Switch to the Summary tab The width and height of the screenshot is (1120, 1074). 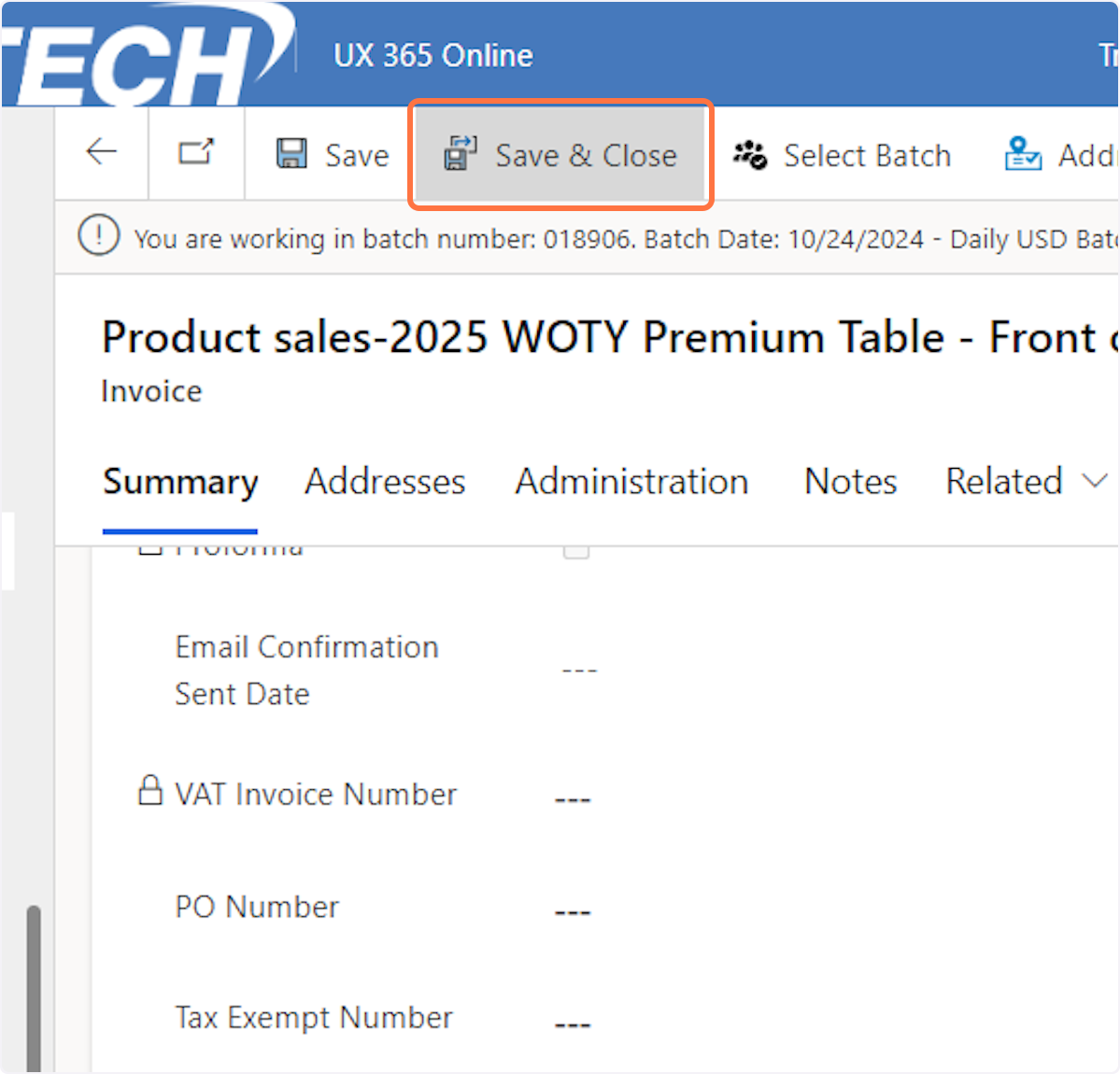coord(180,482)
